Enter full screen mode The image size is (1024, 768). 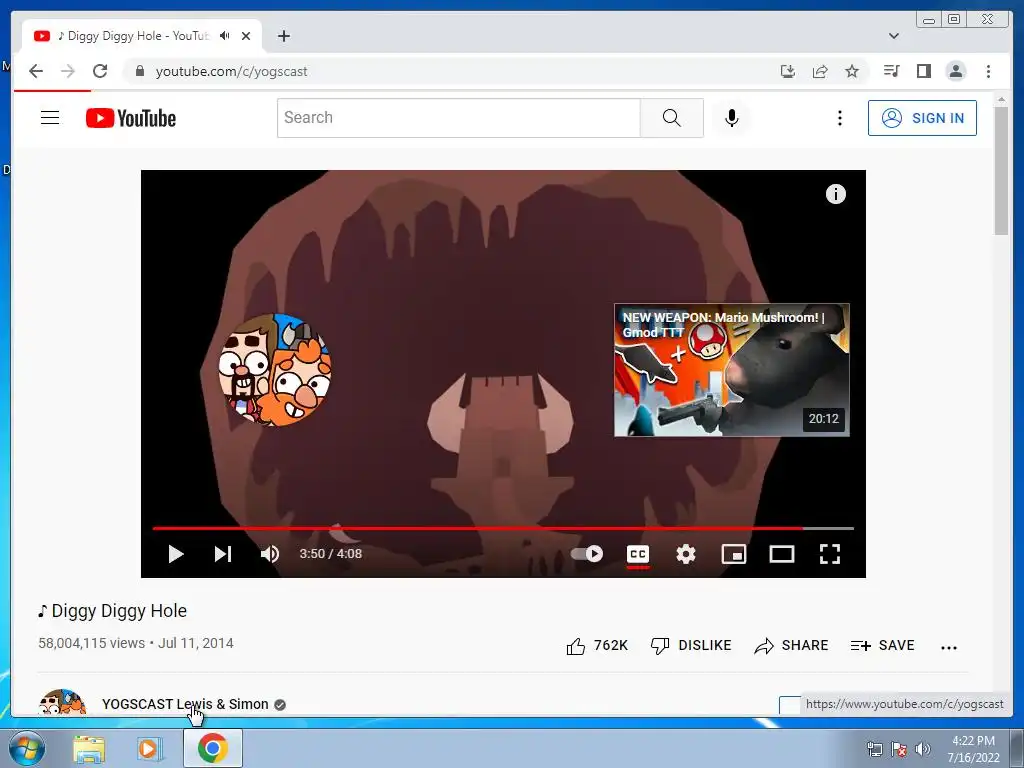(x=830, y=554)
